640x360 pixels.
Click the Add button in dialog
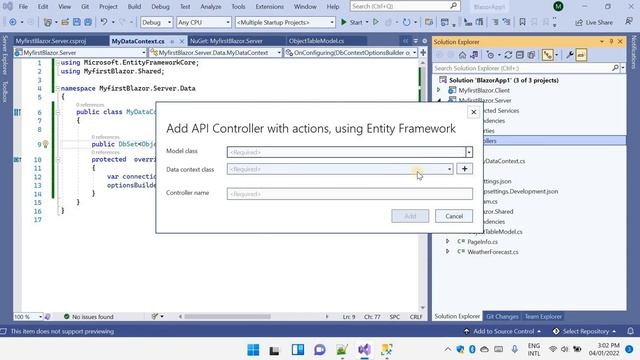pos(410,216)
